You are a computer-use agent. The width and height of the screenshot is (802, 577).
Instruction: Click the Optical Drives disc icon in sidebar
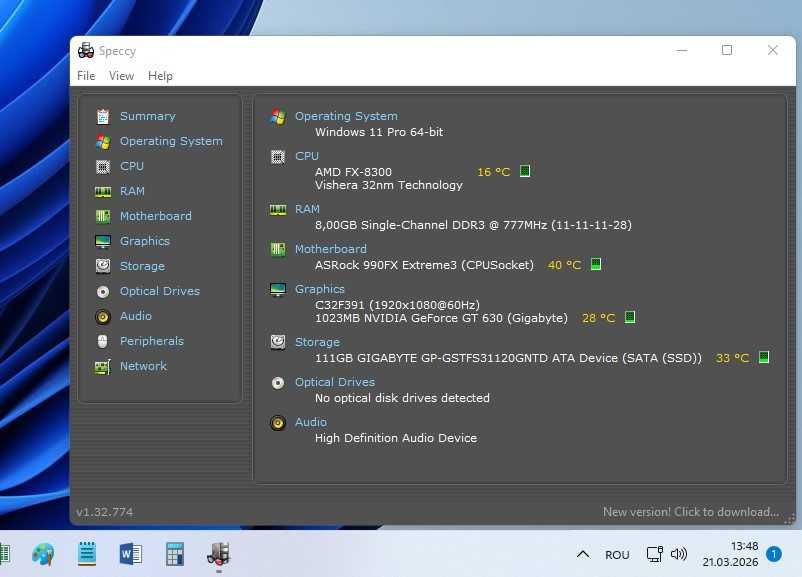(103, 292)
